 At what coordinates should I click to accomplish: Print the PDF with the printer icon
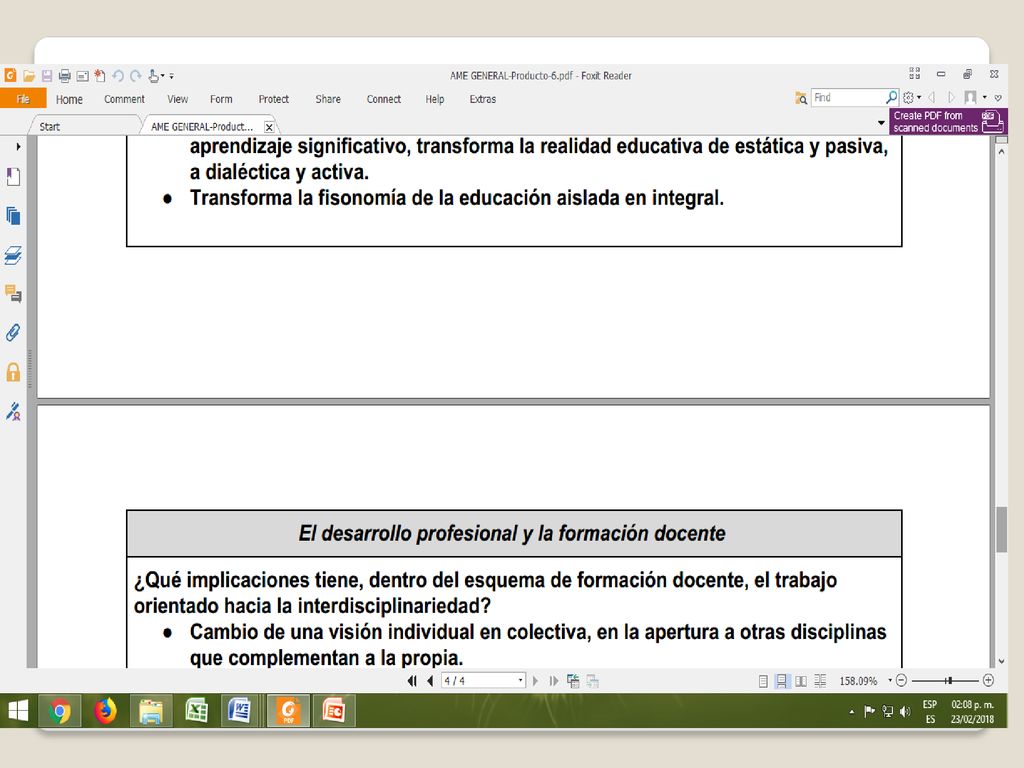click(64, 76)
